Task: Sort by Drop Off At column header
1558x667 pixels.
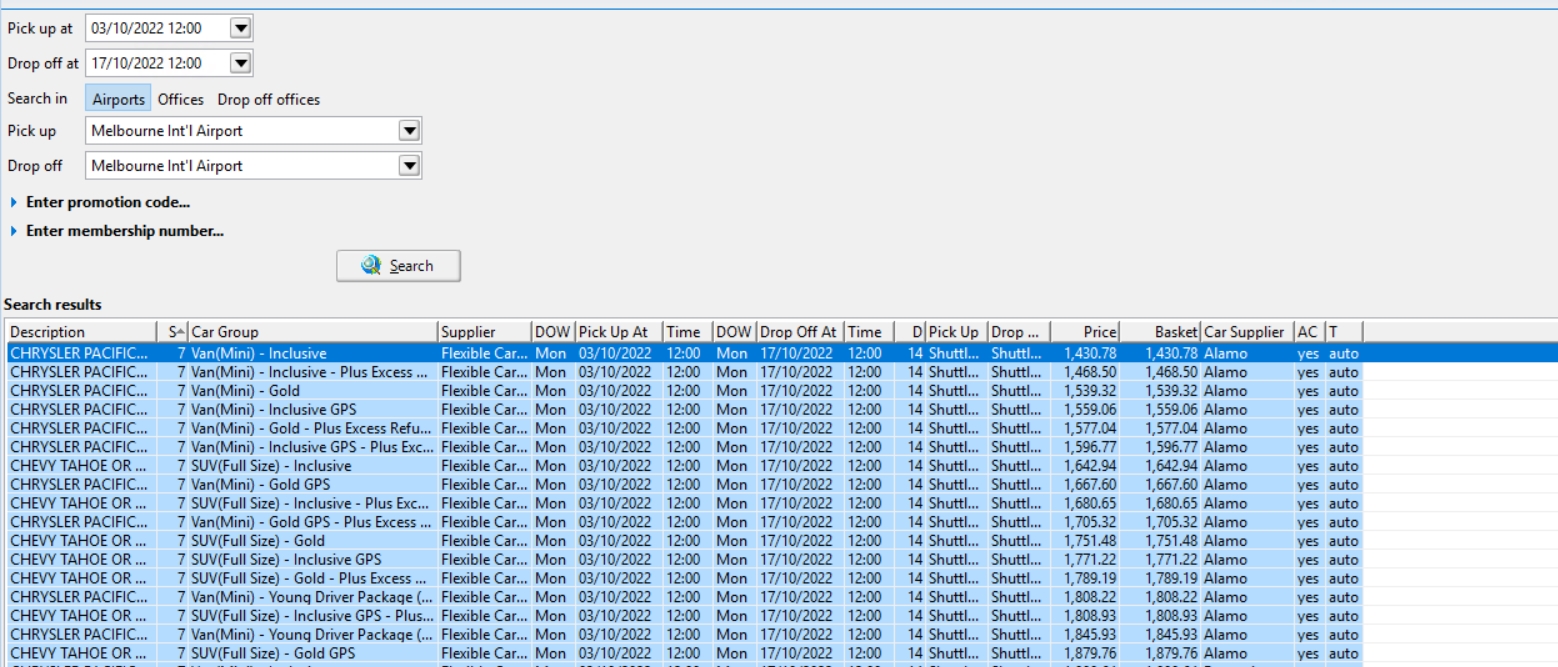Action: 800,332
